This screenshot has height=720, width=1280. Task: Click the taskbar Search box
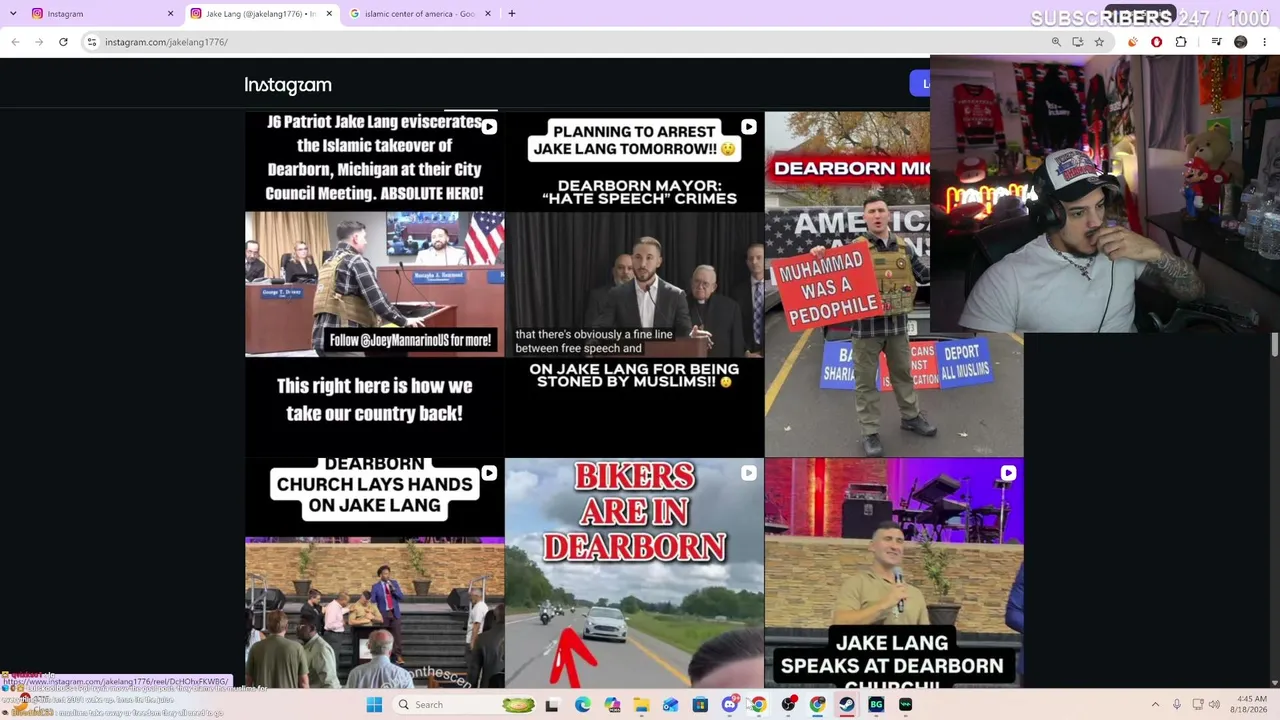(464, 705)
